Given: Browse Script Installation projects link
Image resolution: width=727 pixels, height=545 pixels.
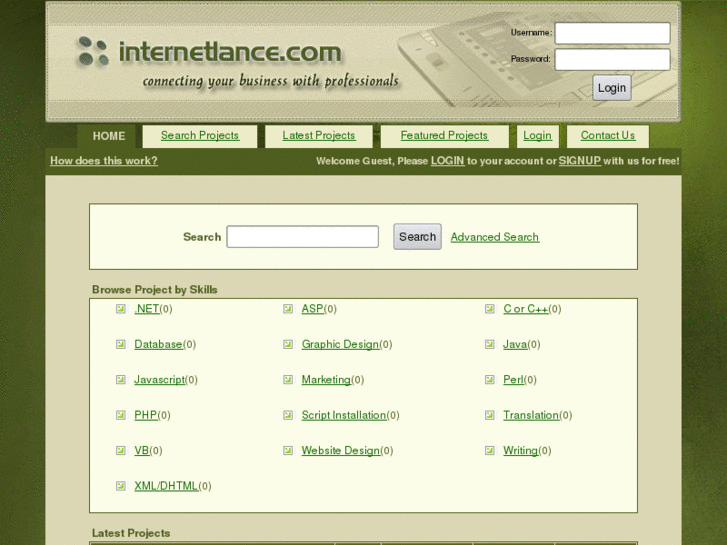Looking at the screenshot, I should 344,415.
